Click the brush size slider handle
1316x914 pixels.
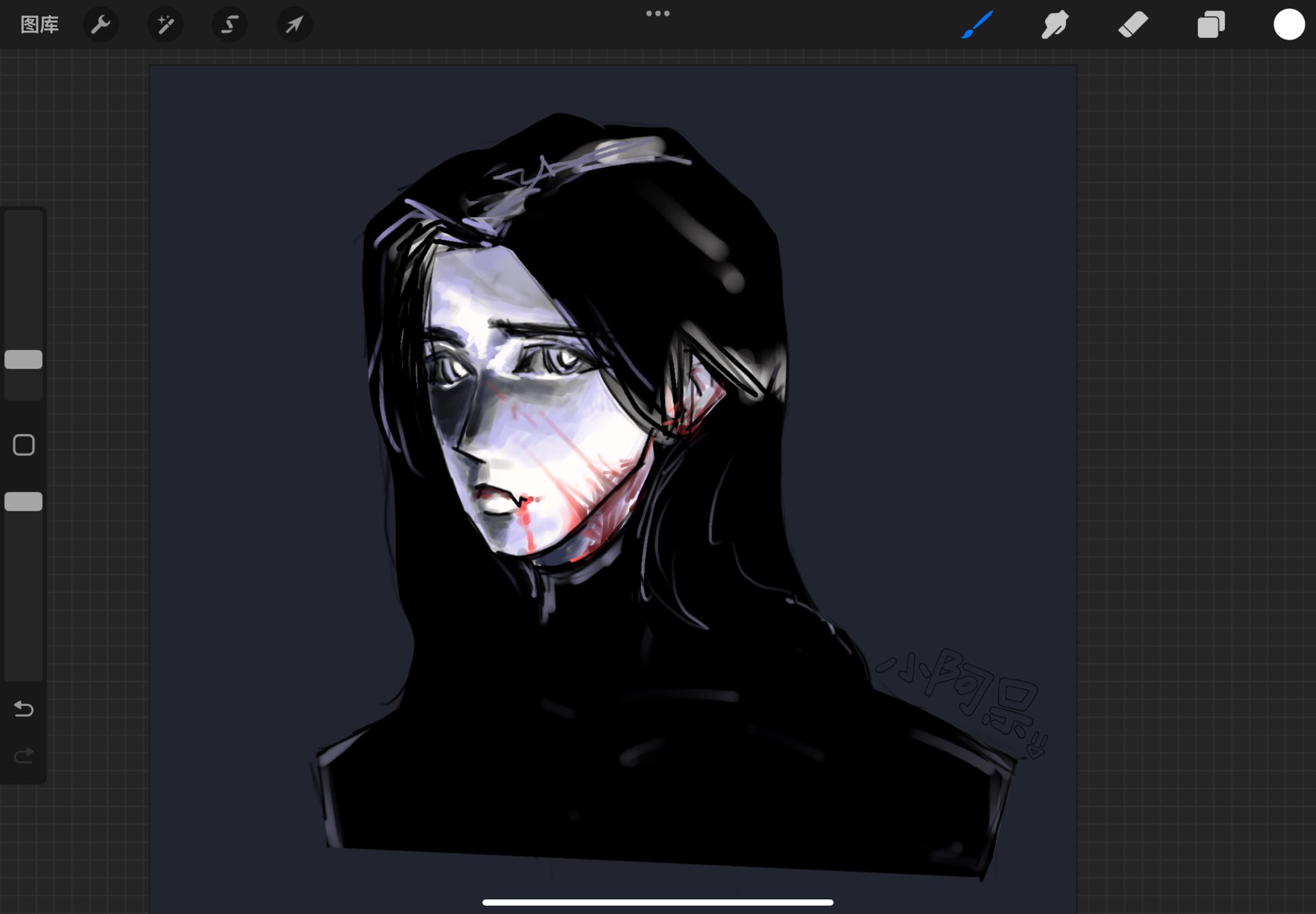click(24, 359)
